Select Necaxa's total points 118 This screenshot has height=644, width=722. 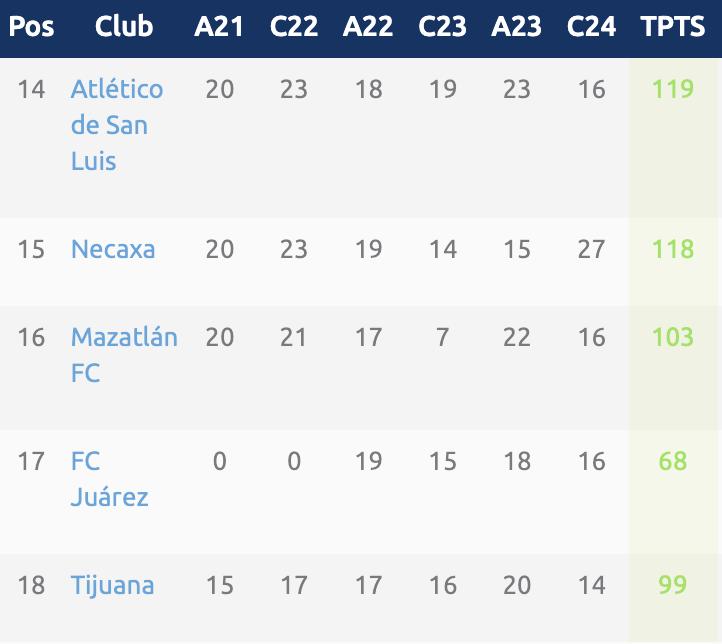673,249
